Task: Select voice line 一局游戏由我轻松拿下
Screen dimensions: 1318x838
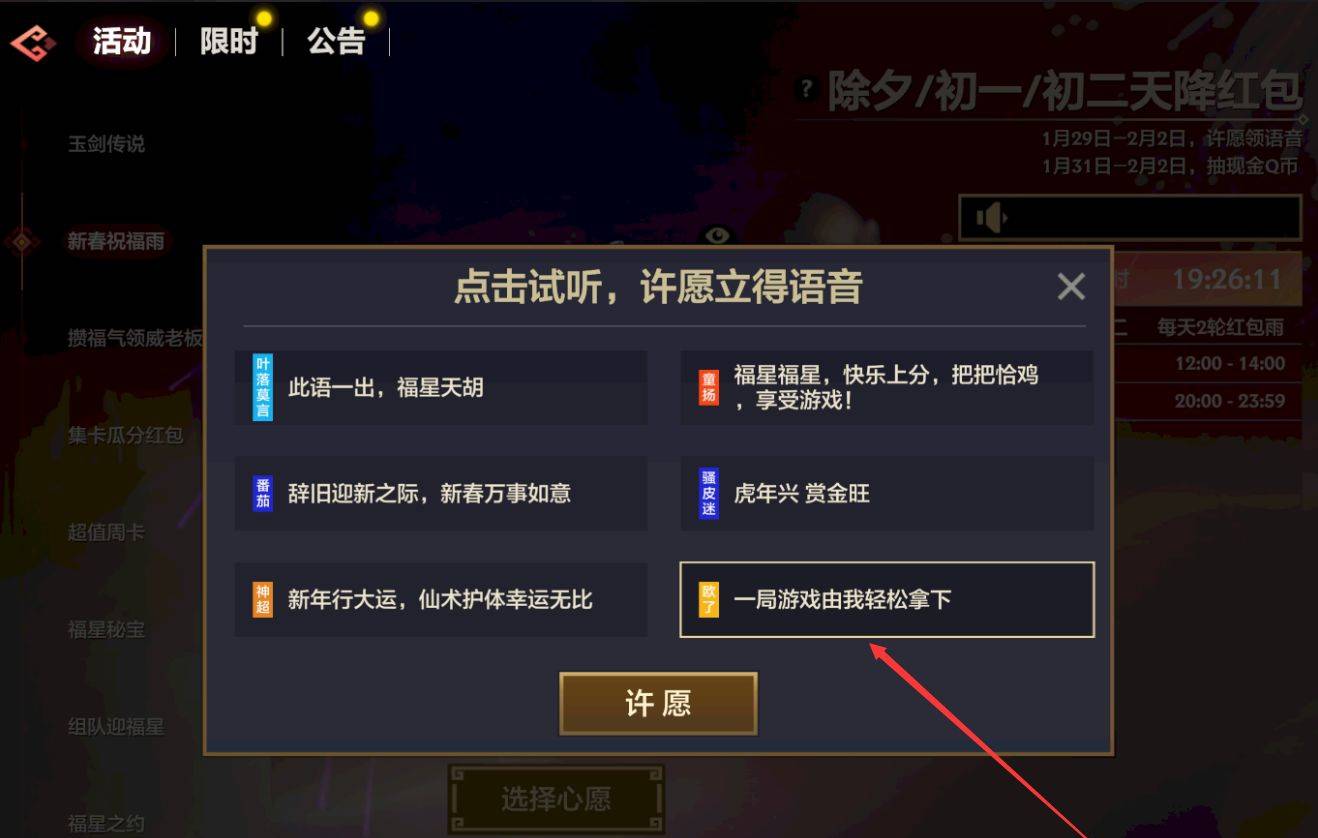Action: pos(887,599)
